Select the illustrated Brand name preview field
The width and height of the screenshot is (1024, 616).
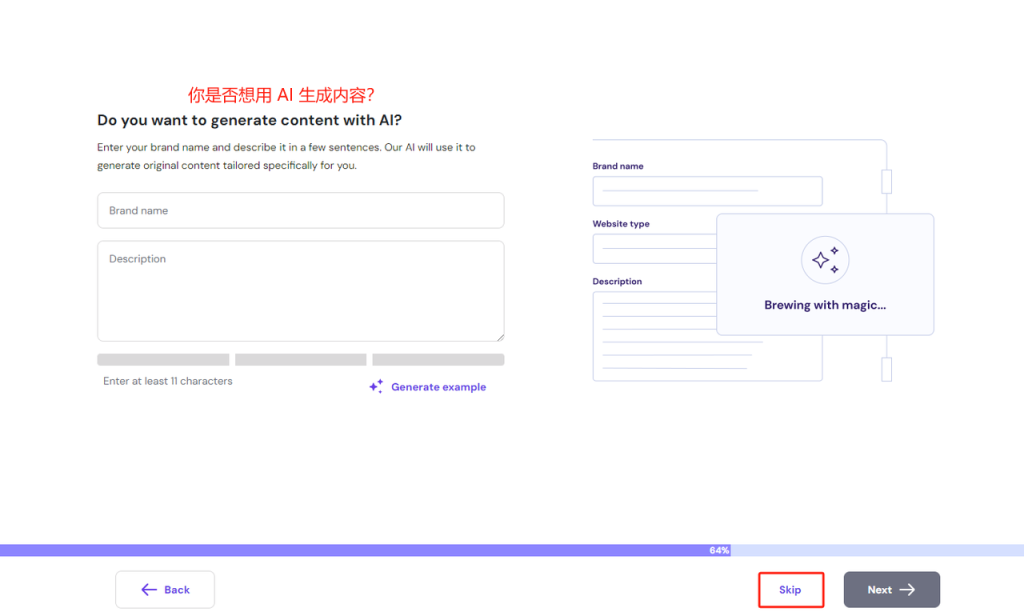[707, 191]
